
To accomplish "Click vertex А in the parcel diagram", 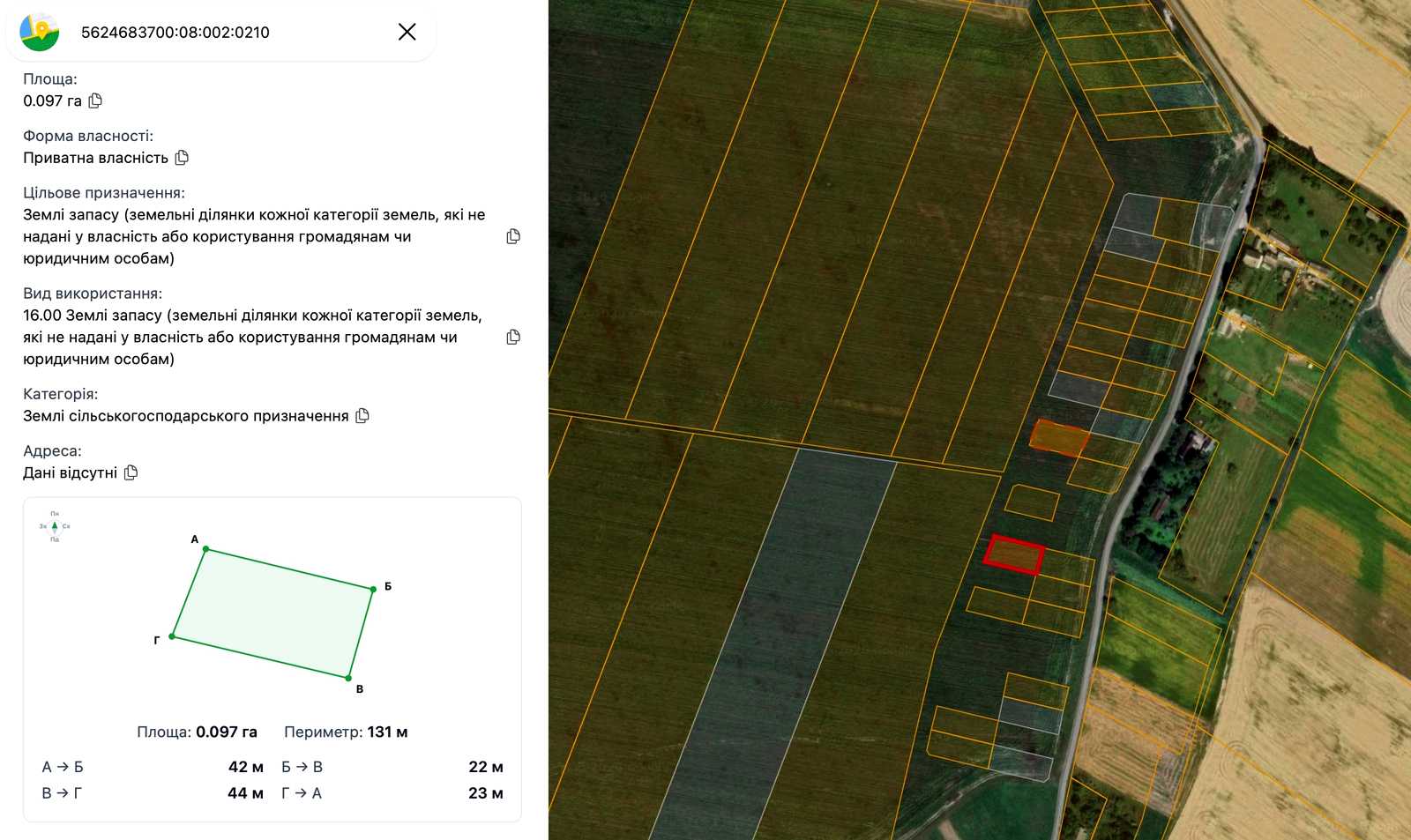I will point(205,549).
